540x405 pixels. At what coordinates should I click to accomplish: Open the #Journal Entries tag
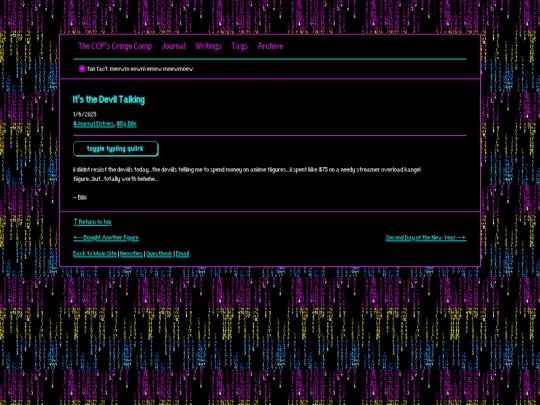[x=93, y=124]
